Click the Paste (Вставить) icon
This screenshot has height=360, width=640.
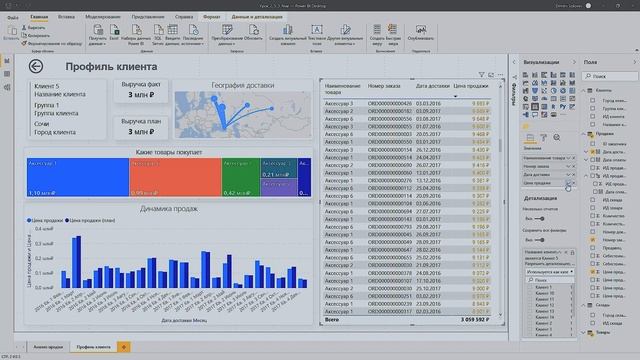pos(12,31)
